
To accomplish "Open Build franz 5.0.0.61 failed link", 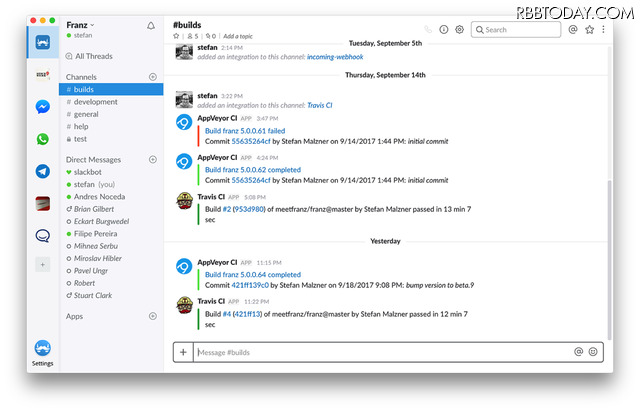I will 245,131.
